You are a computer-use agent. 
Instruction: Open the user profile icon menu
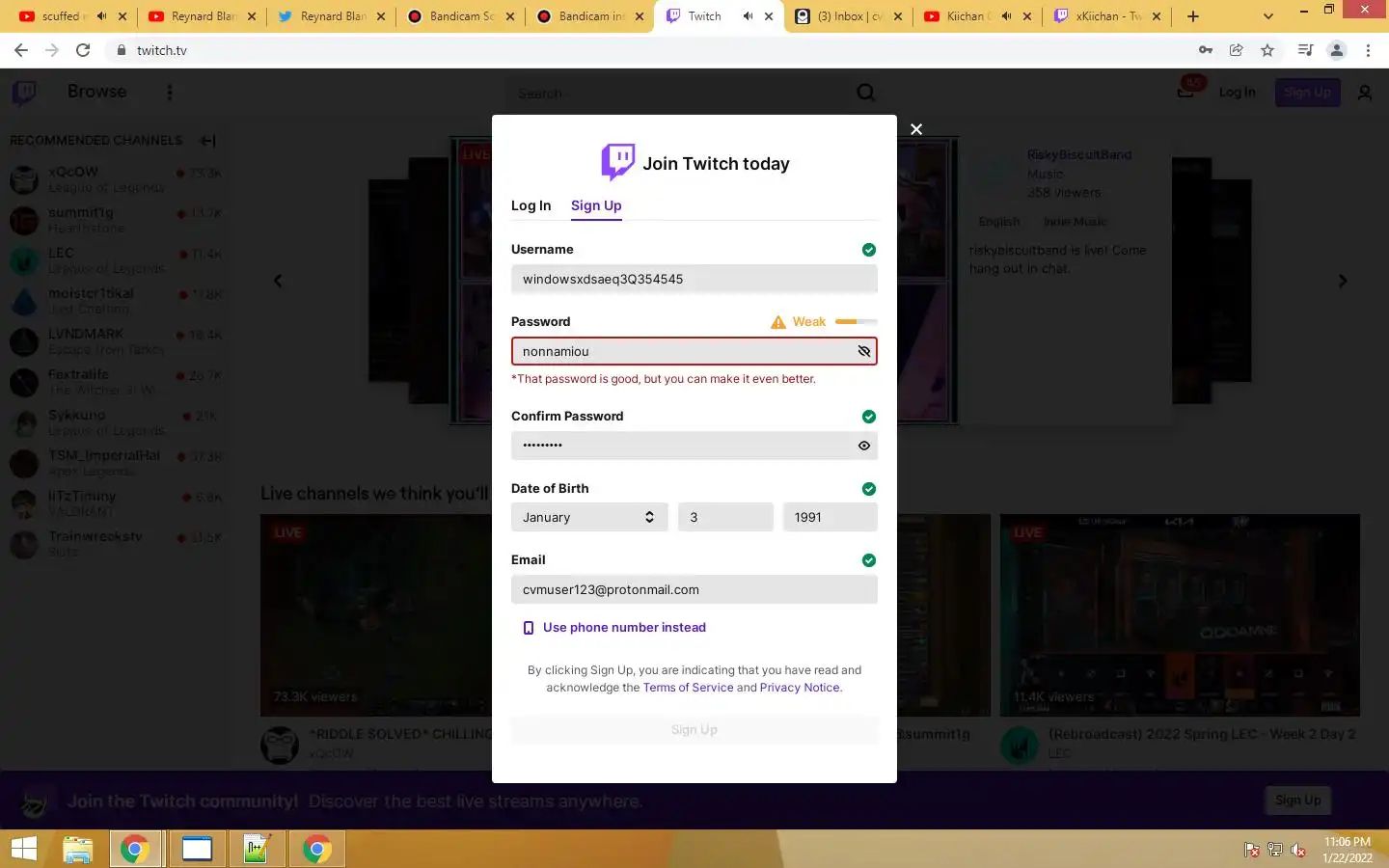[1365, 93]
